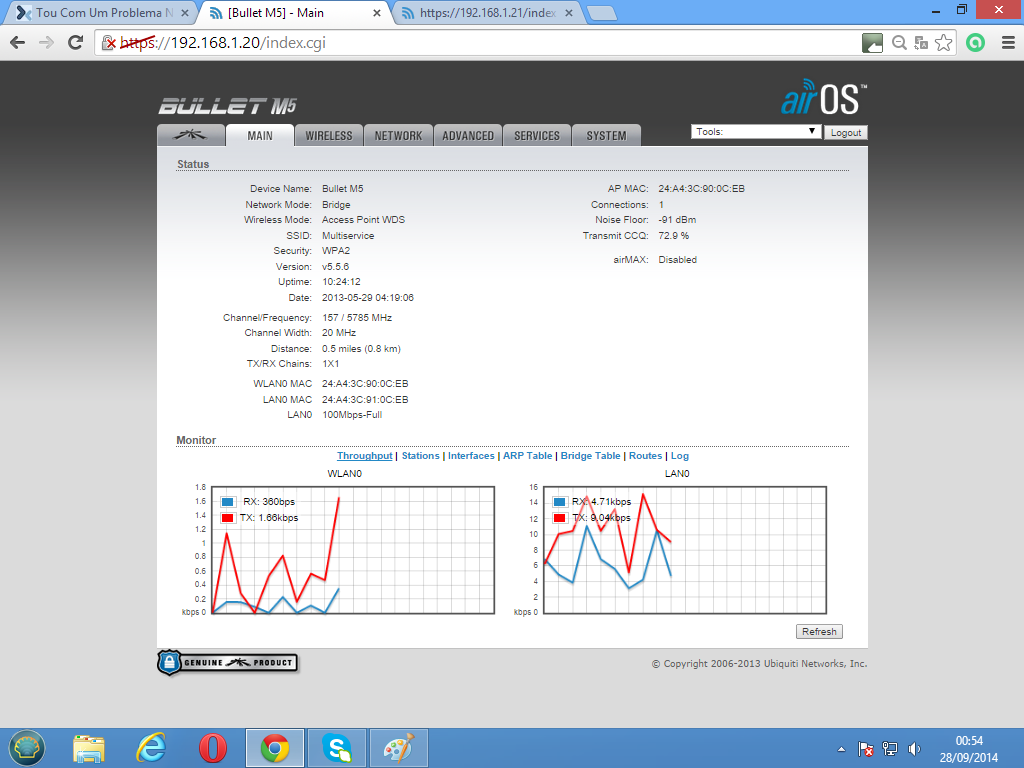Click the insecure HTTPS lock icon
The width and height of the screenshot is (1024, 768).
pos(108,43)
